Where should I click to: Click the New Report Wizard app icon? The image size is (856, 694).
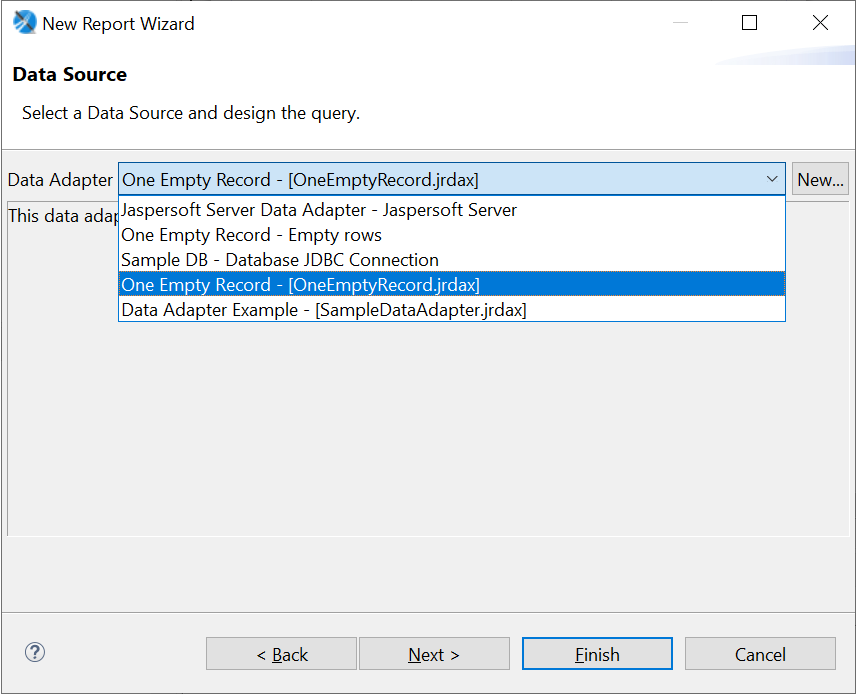(24, 22)
